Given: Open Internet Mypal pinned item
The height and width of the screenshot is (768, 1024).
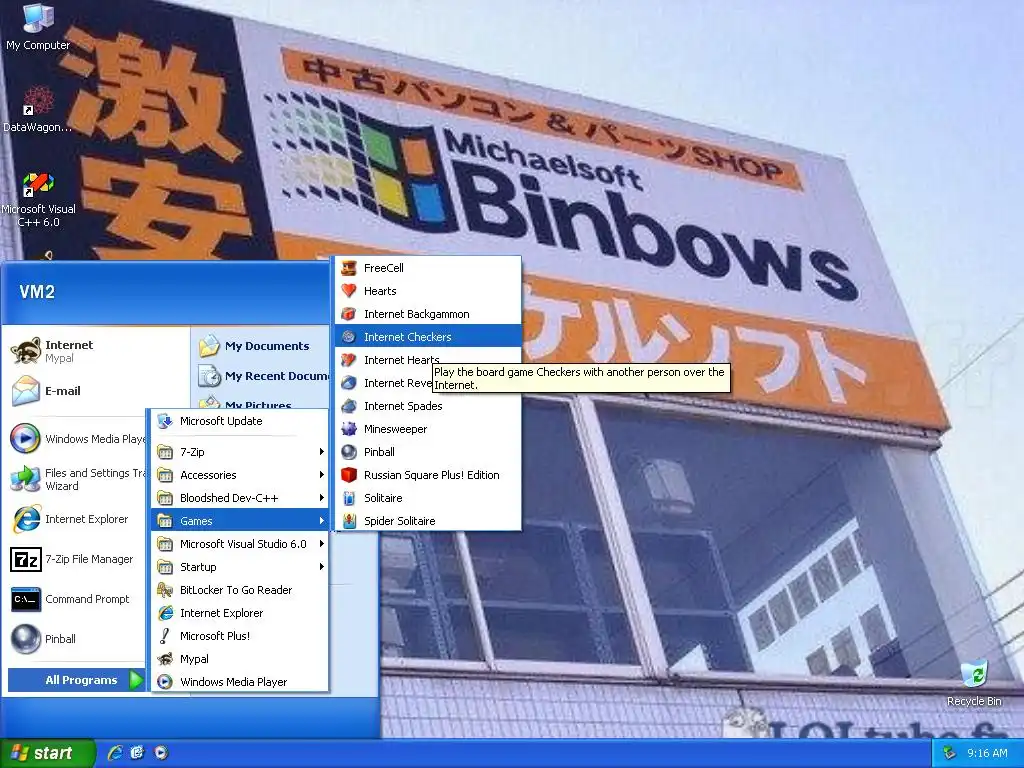Looking at the screenshot, I should click(x=97, y=351).
